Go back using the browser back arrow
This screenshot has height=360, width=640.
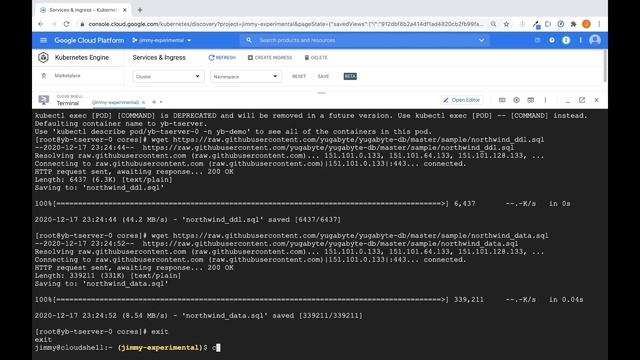(x=40, y=24)
